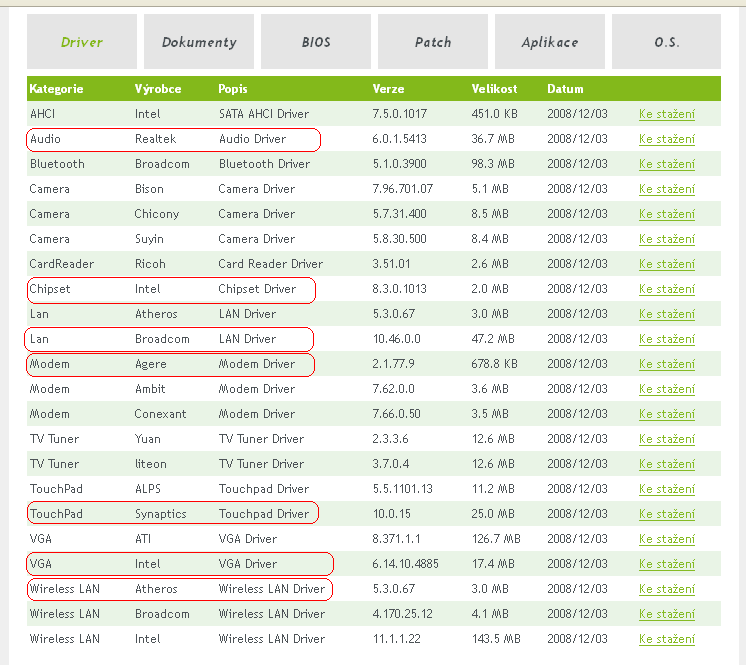746x665 pixels.
Task: Select the Agere manufacturer cell
Action: 151,364
